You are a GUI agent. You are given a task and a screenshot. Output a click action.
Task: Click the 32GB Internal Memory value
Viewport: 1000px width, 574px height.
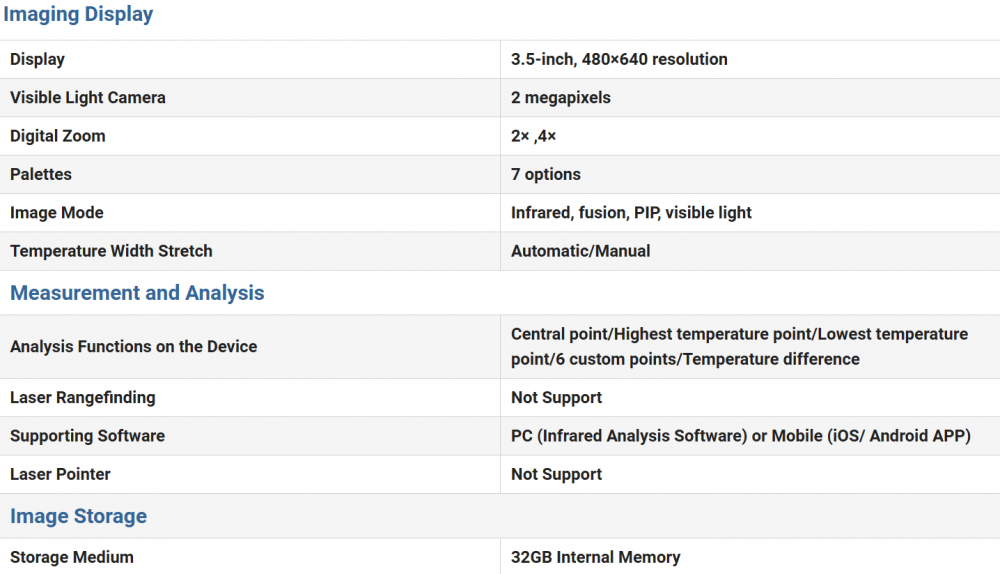pos(595,557)
